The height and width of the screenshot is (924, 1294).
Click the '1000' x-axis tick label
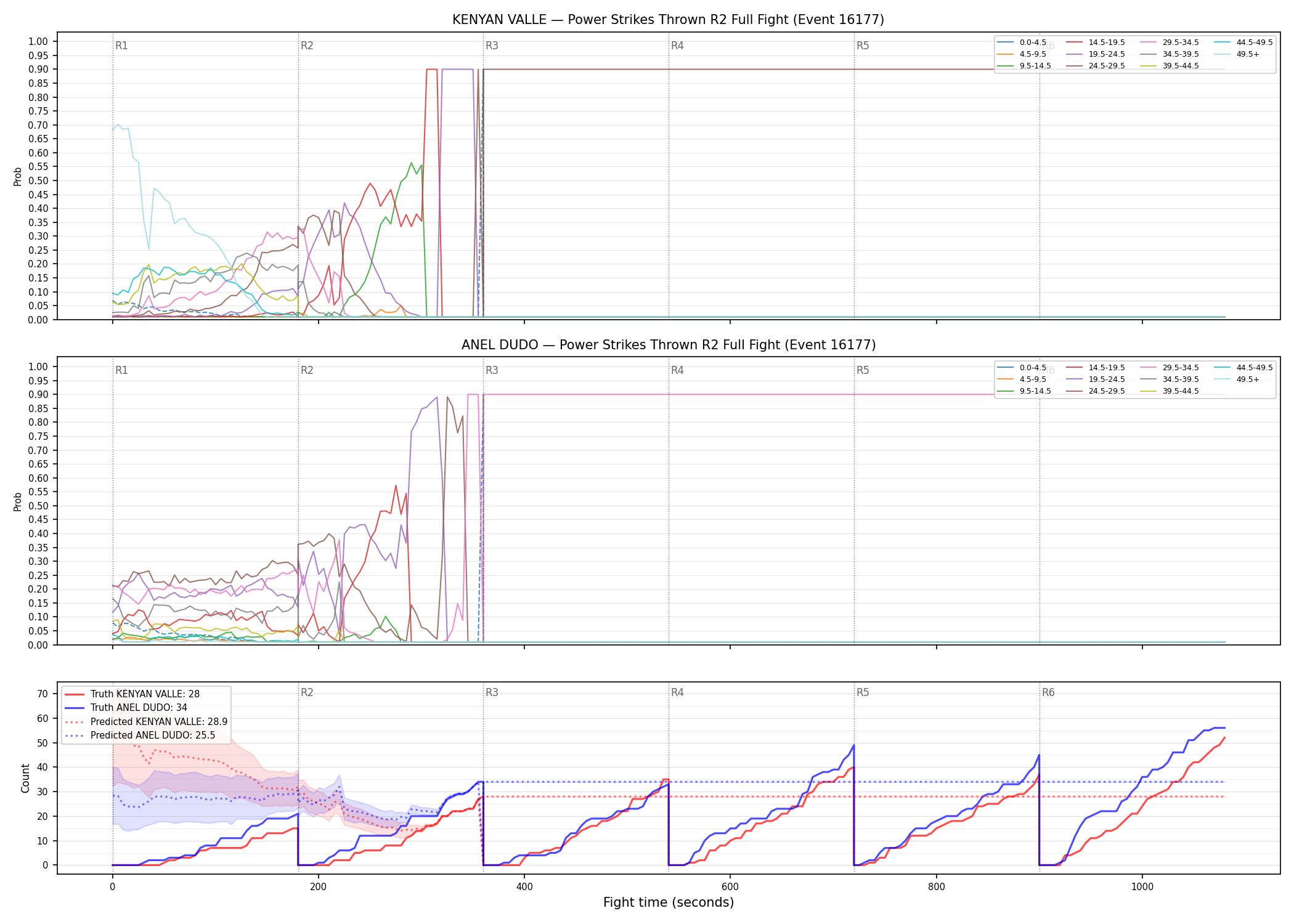(x=1142, y=886)
